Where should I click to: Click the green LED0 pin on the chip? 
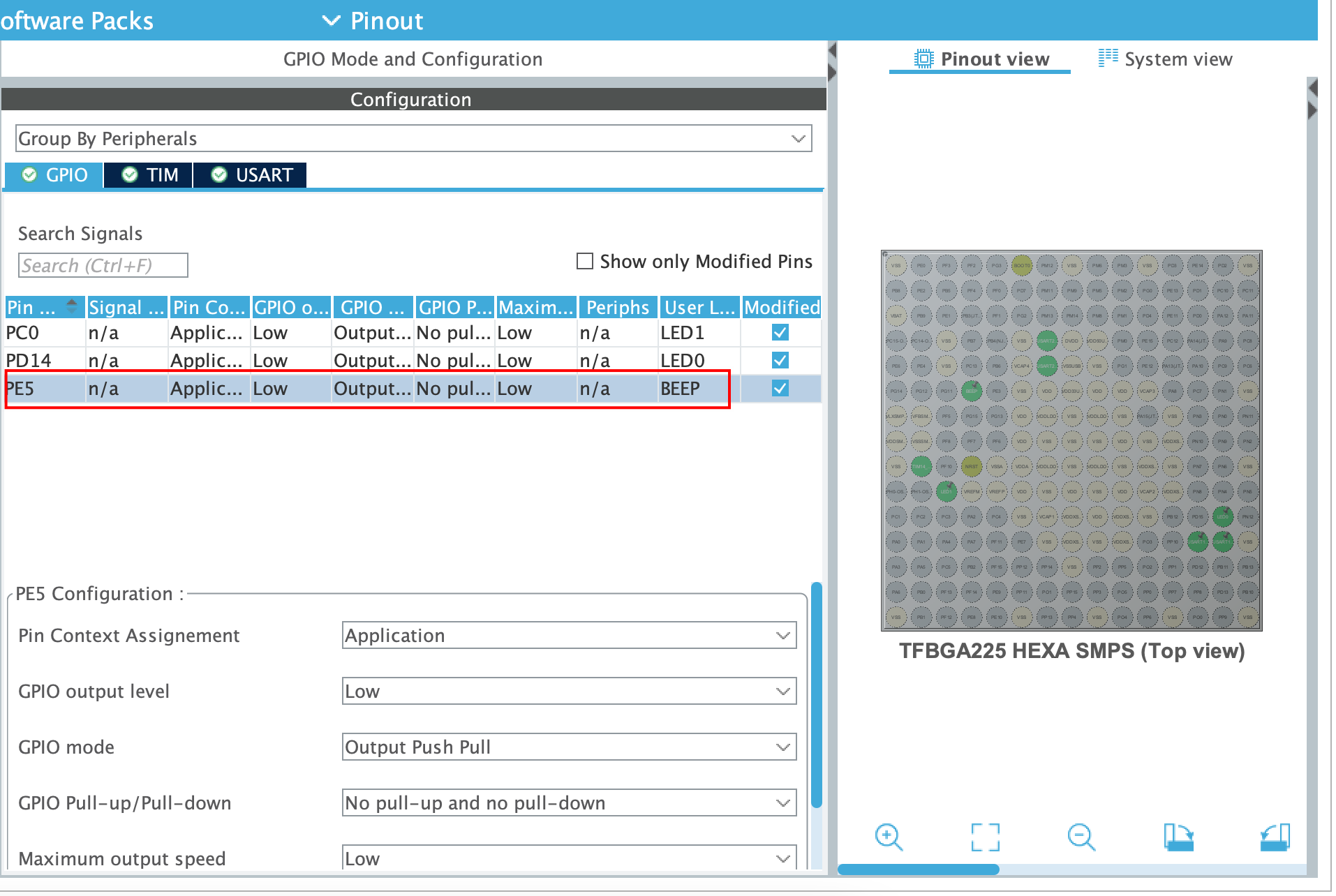pos(1222,516)
